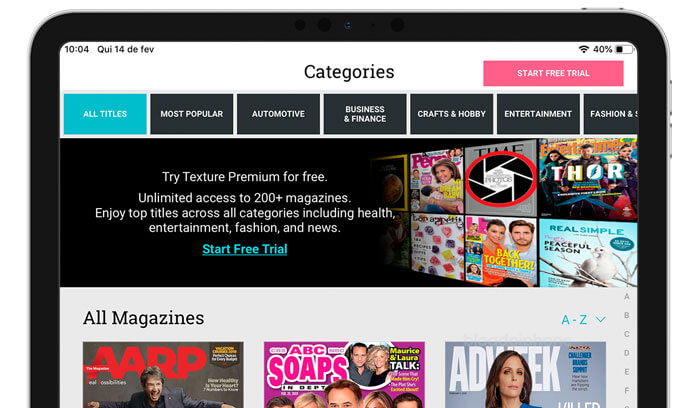700x408 pixels.
Task: Tap the battery indicator icon
Action: (x=624, y=49)
